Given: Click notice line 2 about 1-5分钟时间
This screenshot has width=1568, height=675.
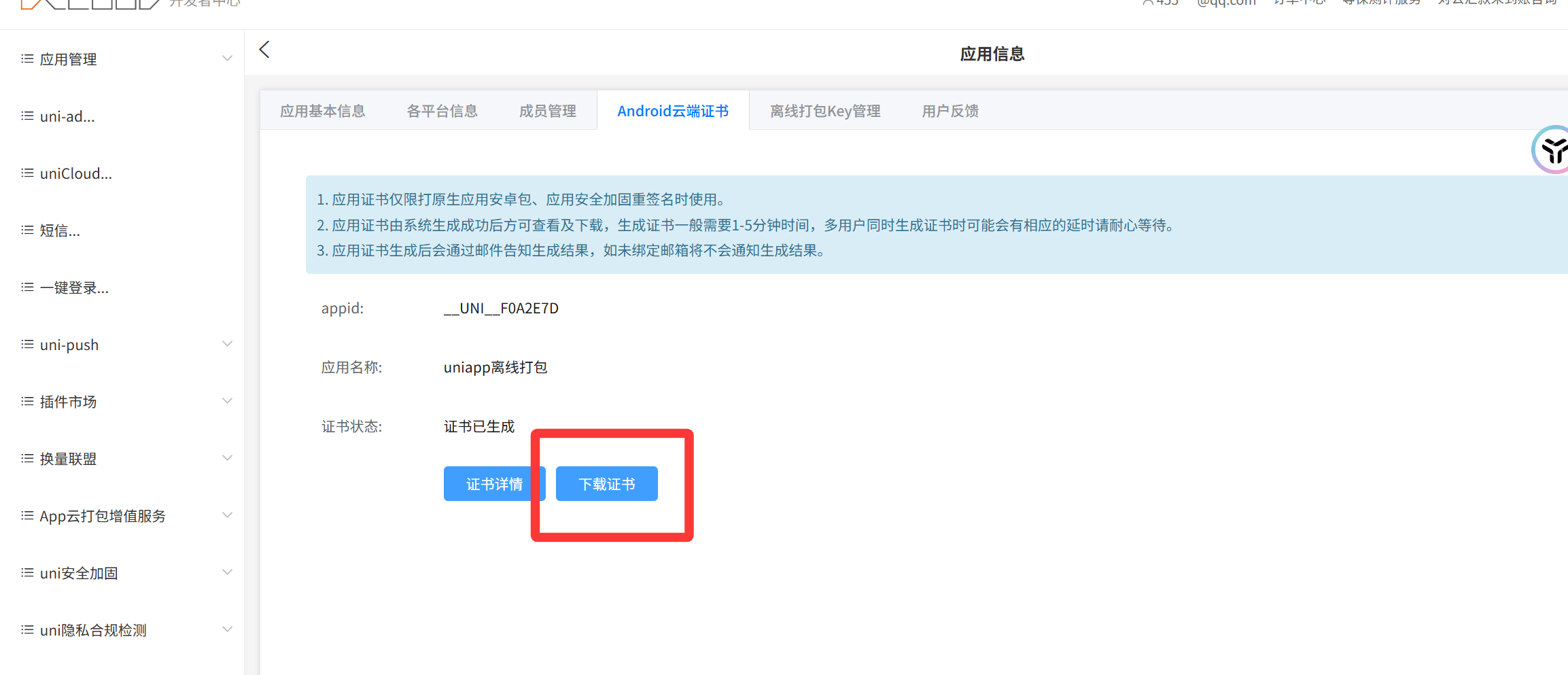Looking at the screenshot, I should pos(747,225).
